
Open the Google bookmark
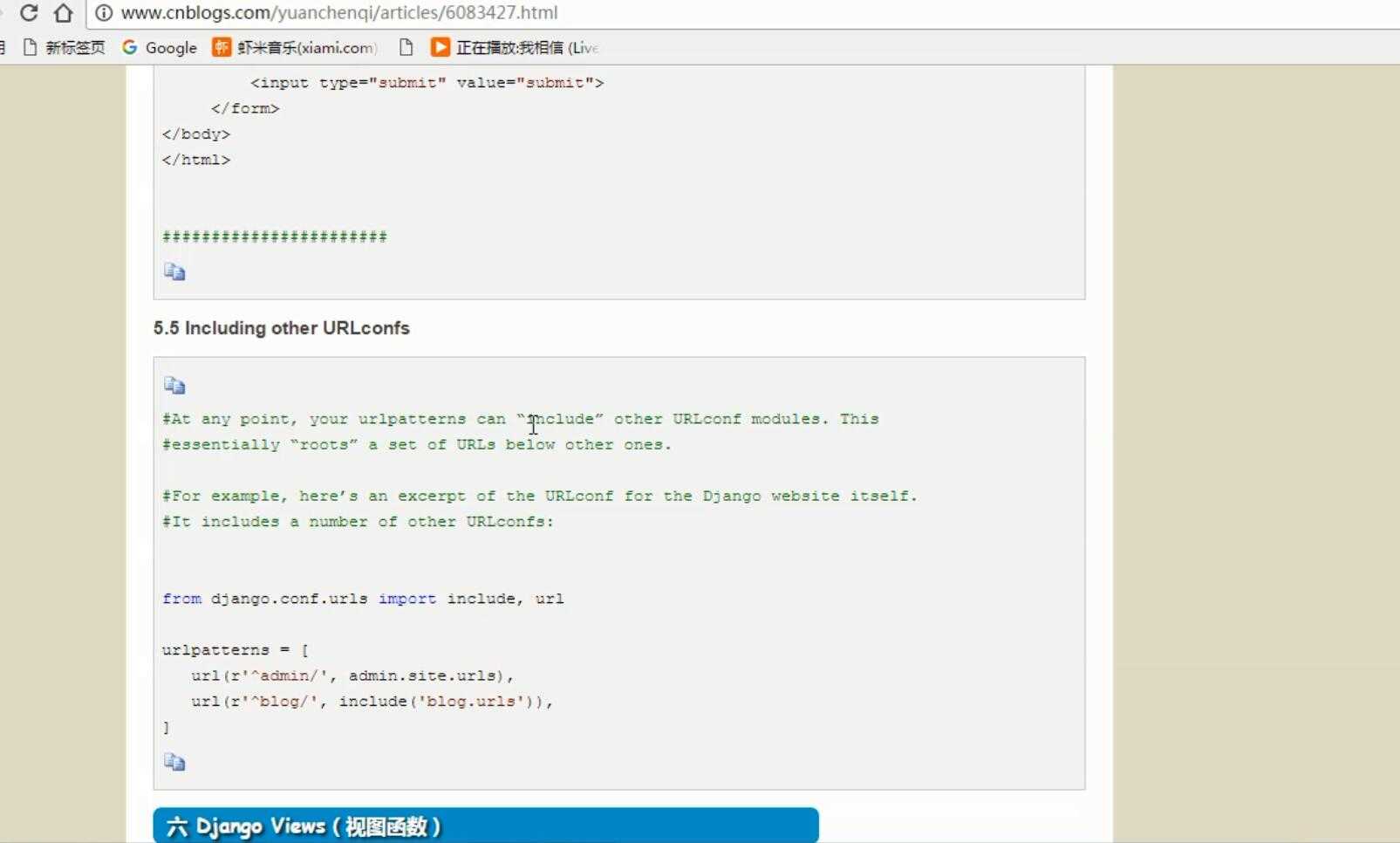coord(160,47)
